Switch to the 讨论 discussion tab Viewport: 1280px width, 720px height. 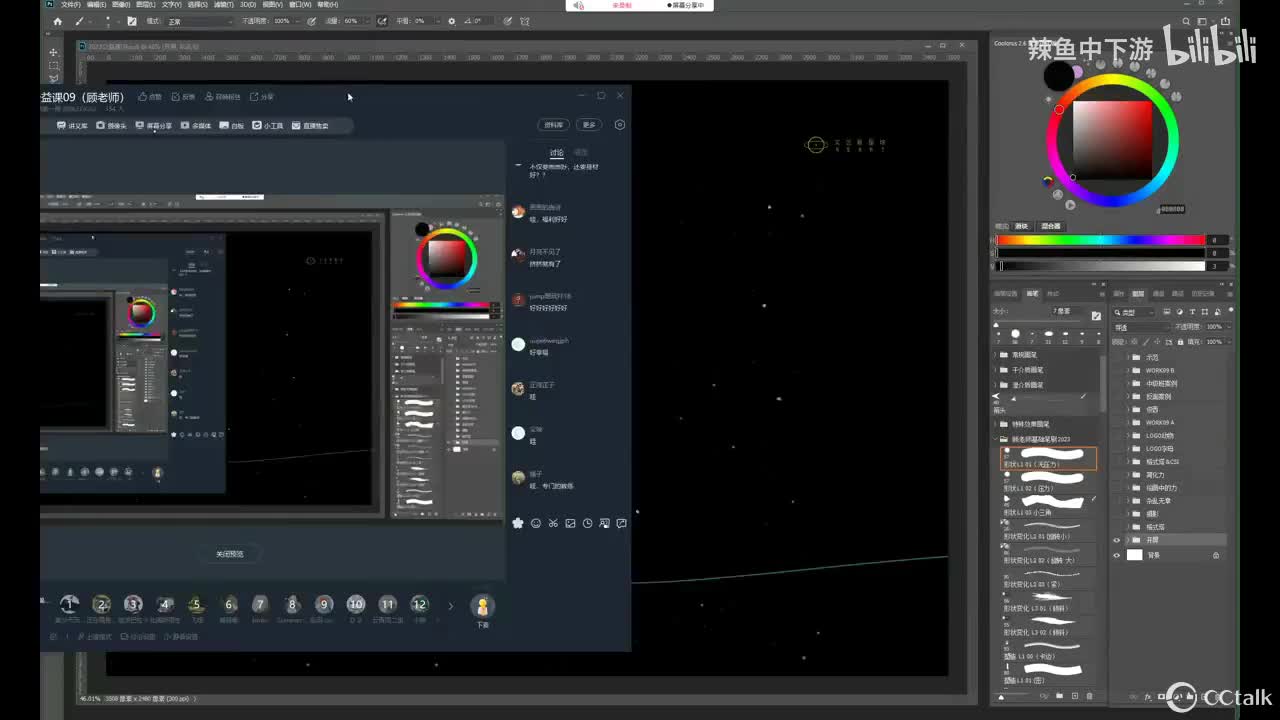(x=556, y=153)
